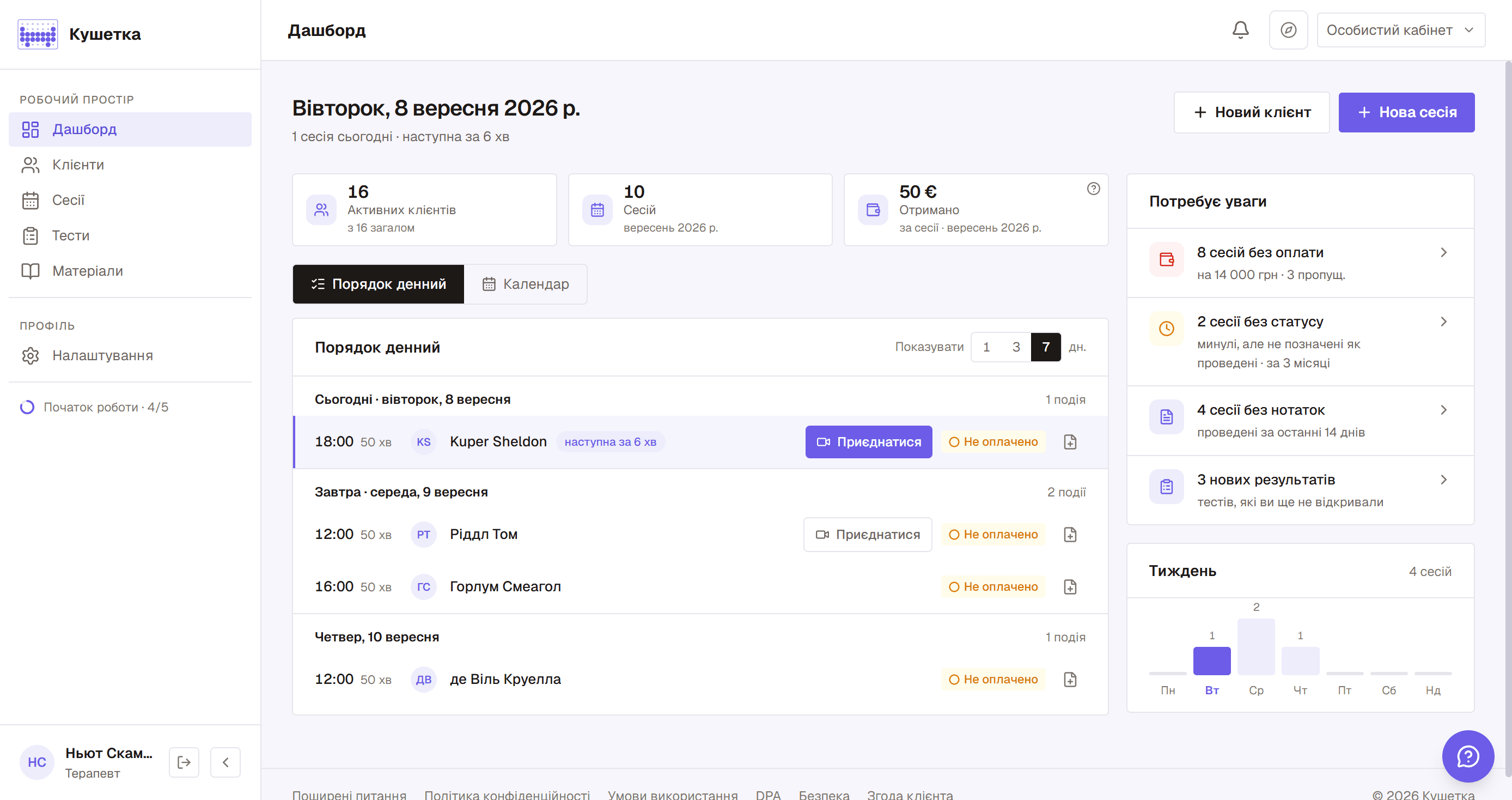Open the Особистий кабінет dropdown
The width and height of the screenshot is (1512, 800).
pos(1400,30)
